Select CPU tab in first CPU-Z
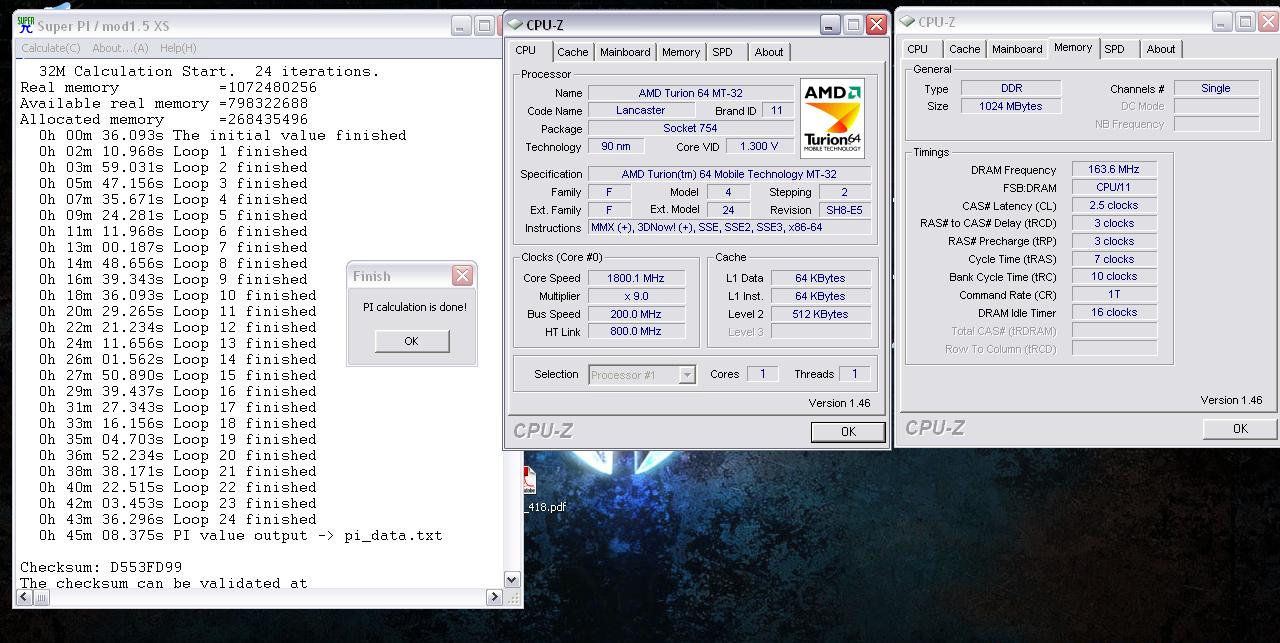Screen dimensions: 1280x643 click(x=526, y=51)
